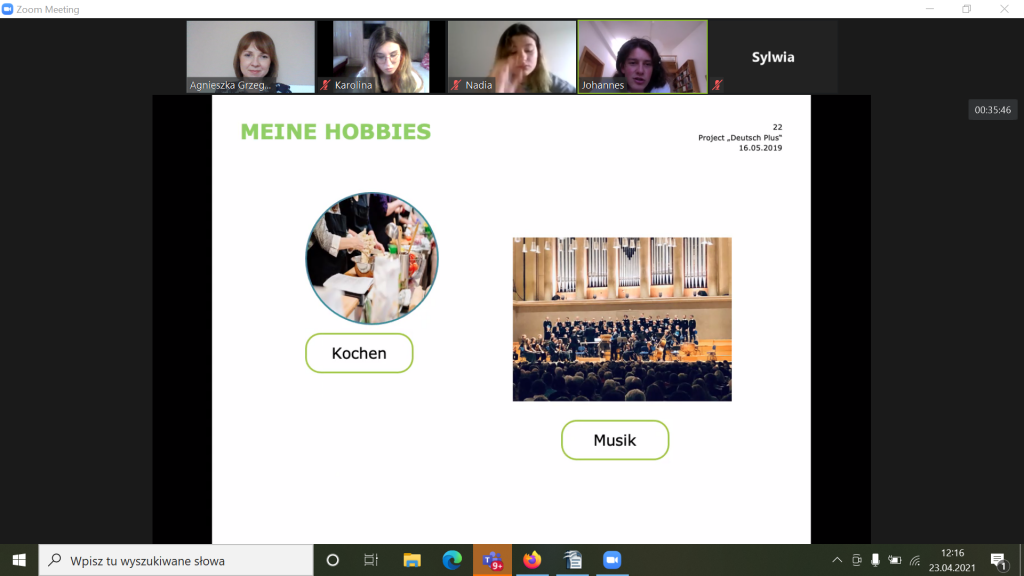The height and width of the screenshot is (576, 1024).
Task: Click Karolina's muted microphone icon
Action: click(x=325, y=85)
